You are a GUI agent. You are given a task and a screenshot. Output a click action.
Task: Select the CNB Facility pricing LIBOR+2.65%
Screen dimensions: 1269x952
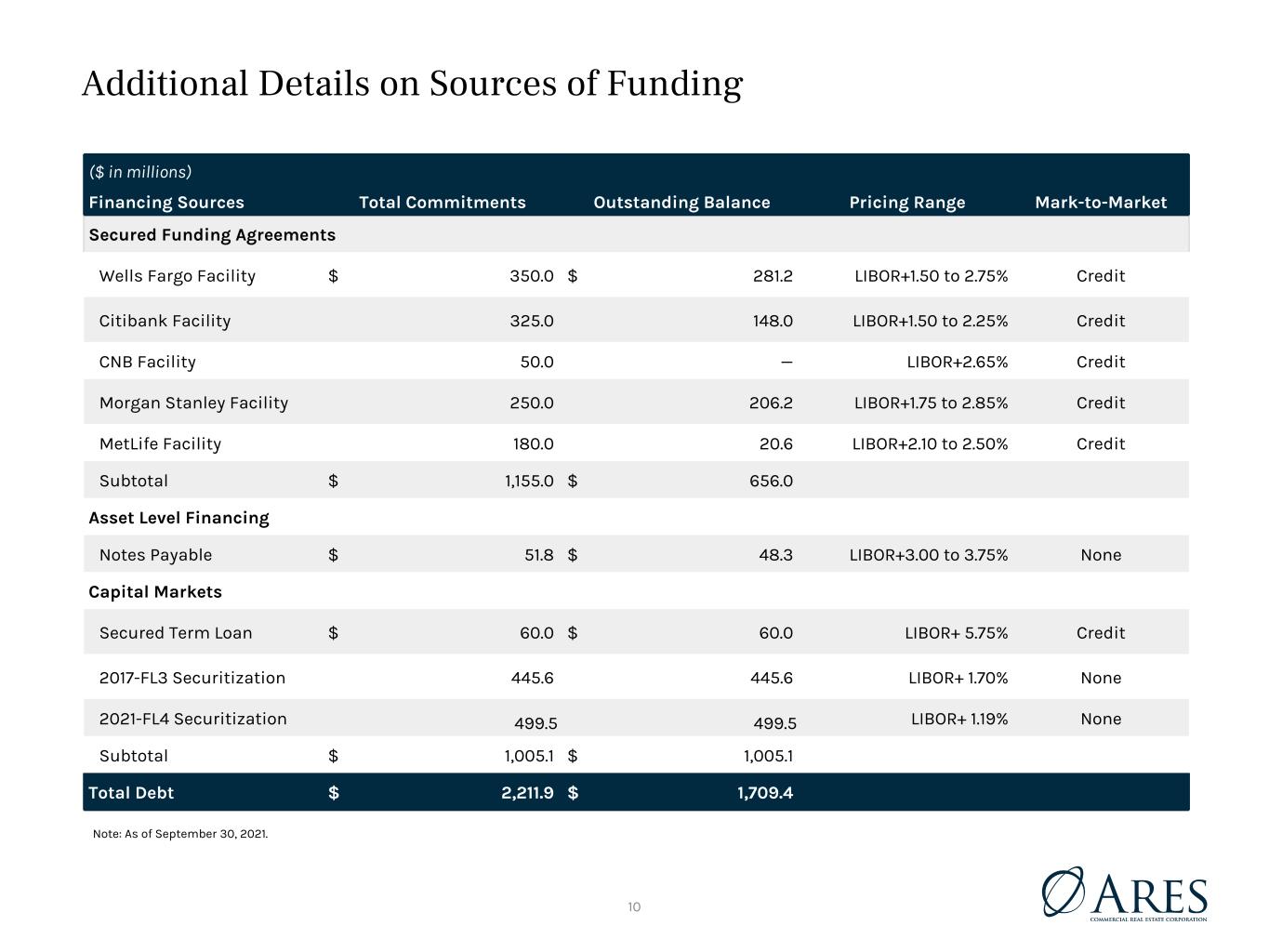[958, 362]
